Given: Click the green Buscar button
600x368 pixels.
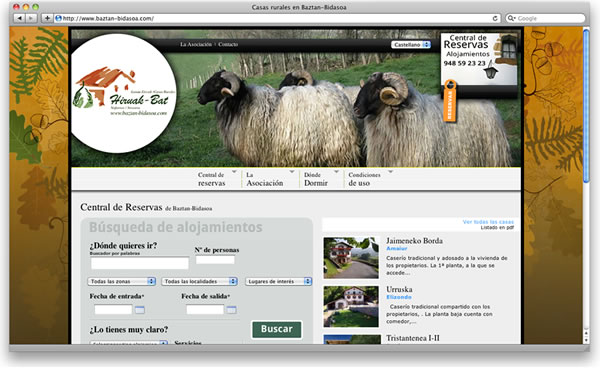Looking at the screenshot, I should pos(277,329).
